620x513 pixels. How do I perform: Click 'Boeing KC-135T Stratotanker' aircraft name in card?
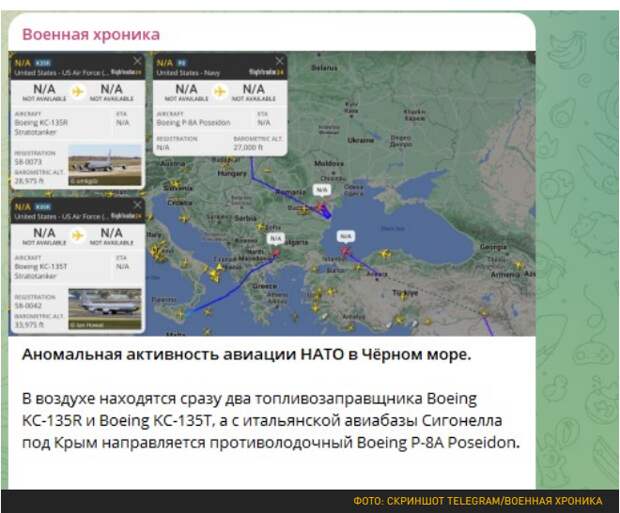[x=41, y=271]
